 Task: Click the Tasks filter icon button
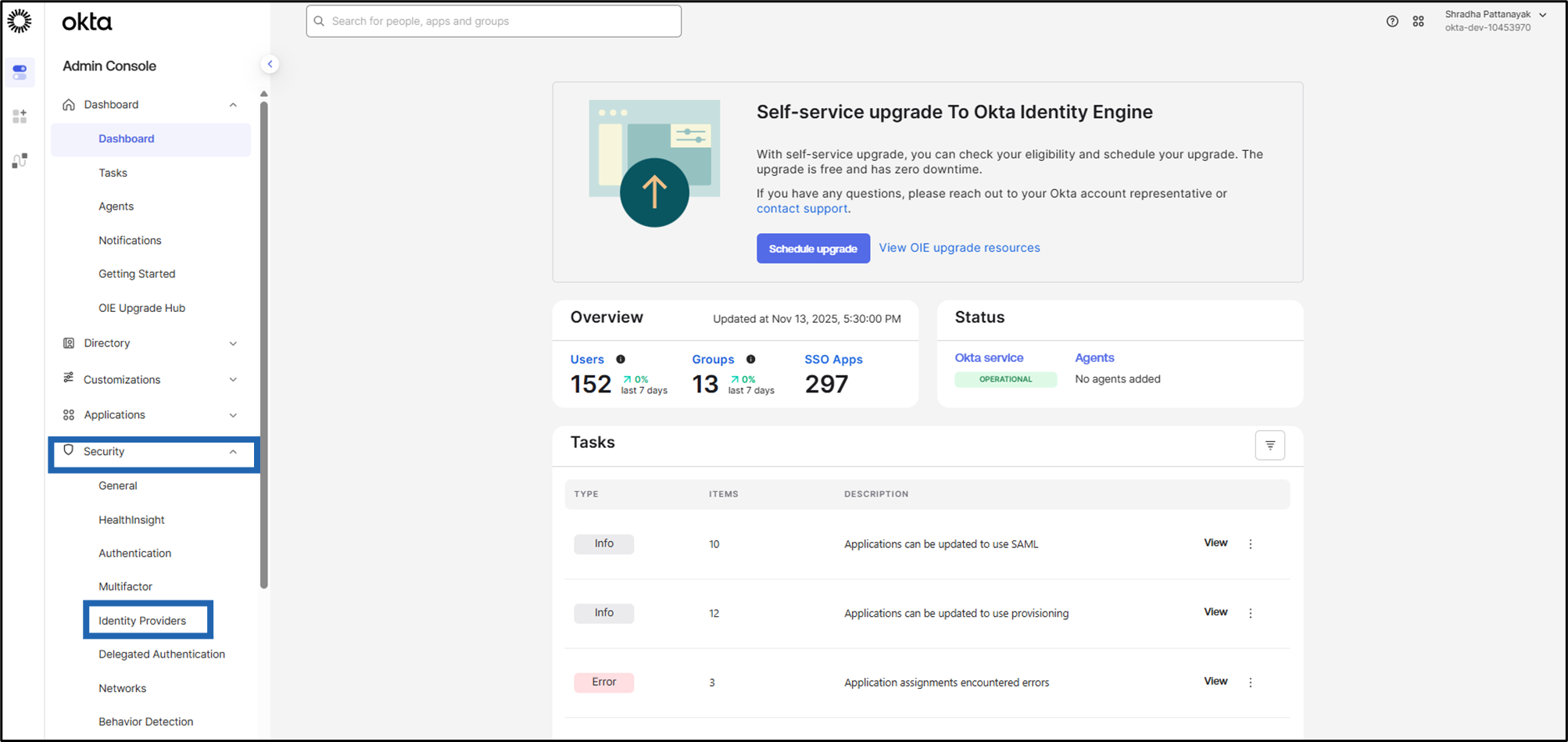[1270, 445]
